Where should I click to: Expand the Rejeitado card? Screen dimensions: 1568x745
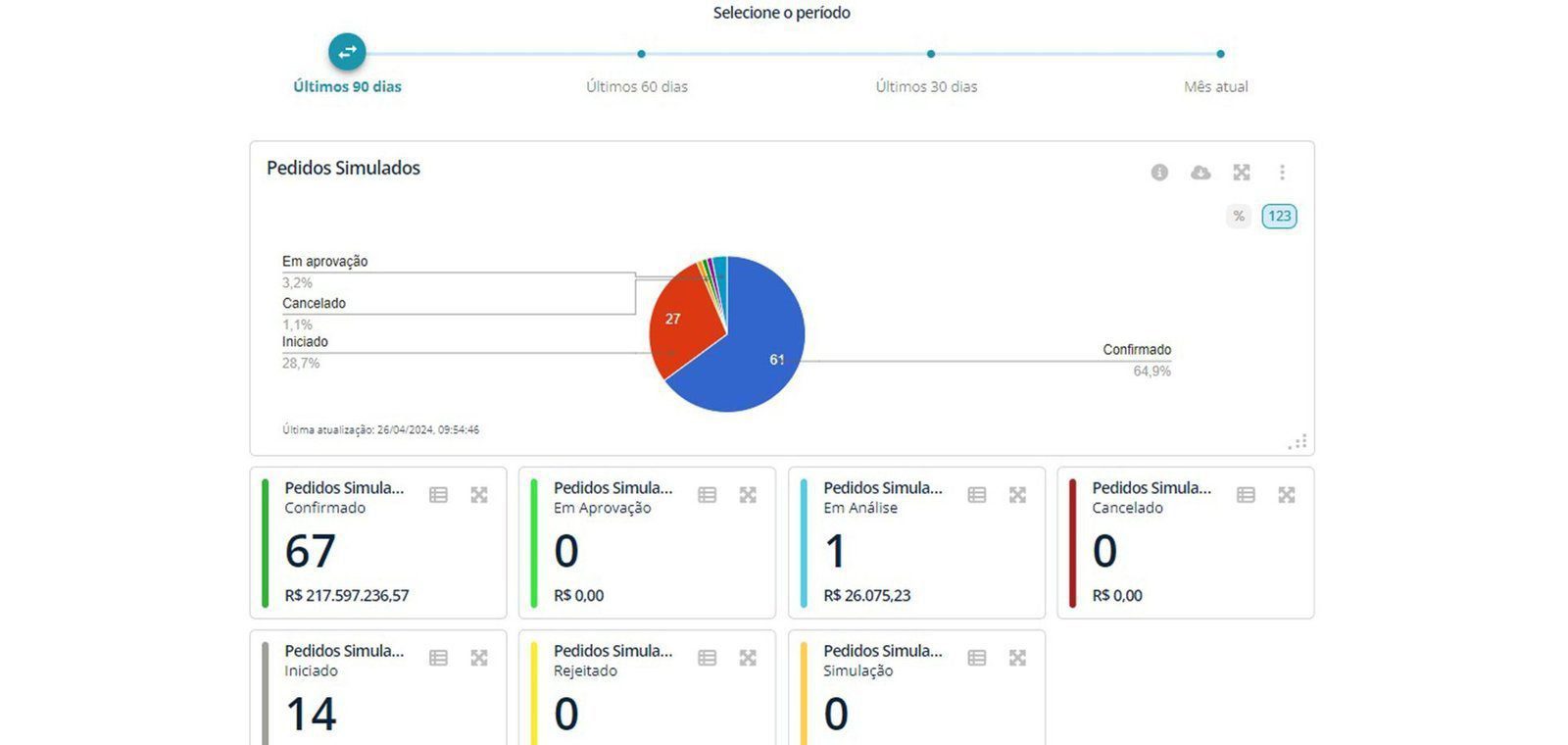(x=748, y=658)
